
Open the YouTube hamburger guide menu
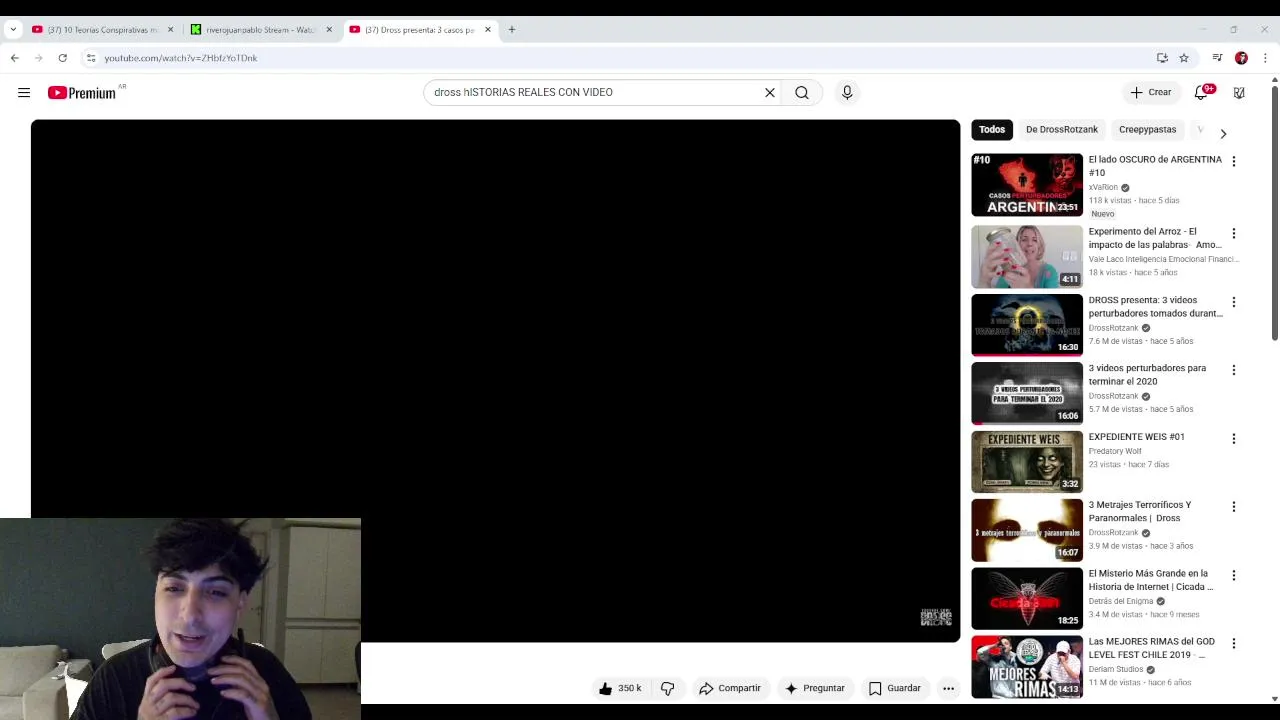24,93
